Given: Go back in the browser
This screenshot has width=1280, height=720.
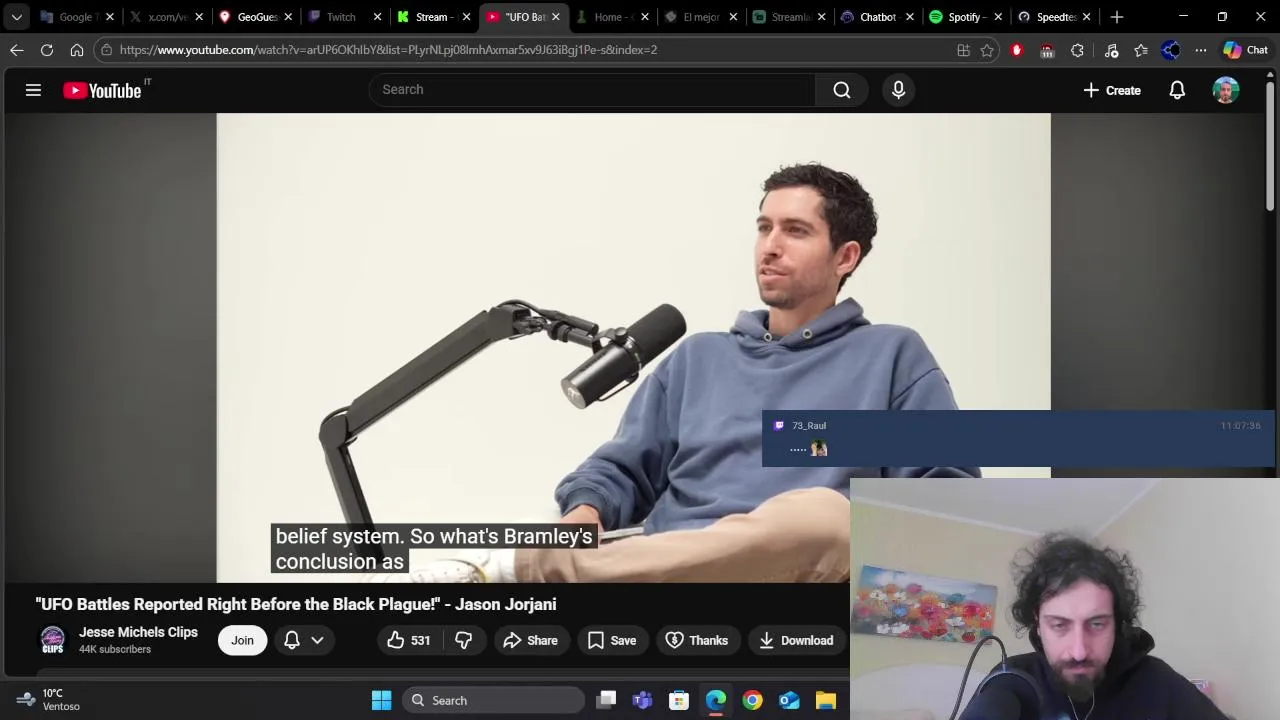Looking at the screenshot, I should click(17, 50).
